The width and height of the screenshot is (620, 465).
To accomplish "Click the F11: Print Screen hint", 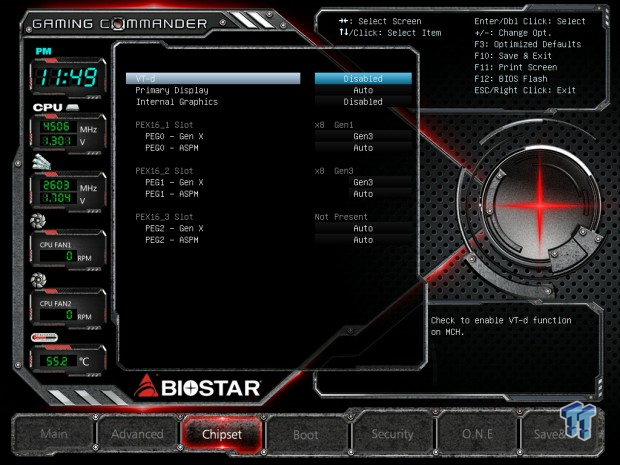I will pos(516,67).
